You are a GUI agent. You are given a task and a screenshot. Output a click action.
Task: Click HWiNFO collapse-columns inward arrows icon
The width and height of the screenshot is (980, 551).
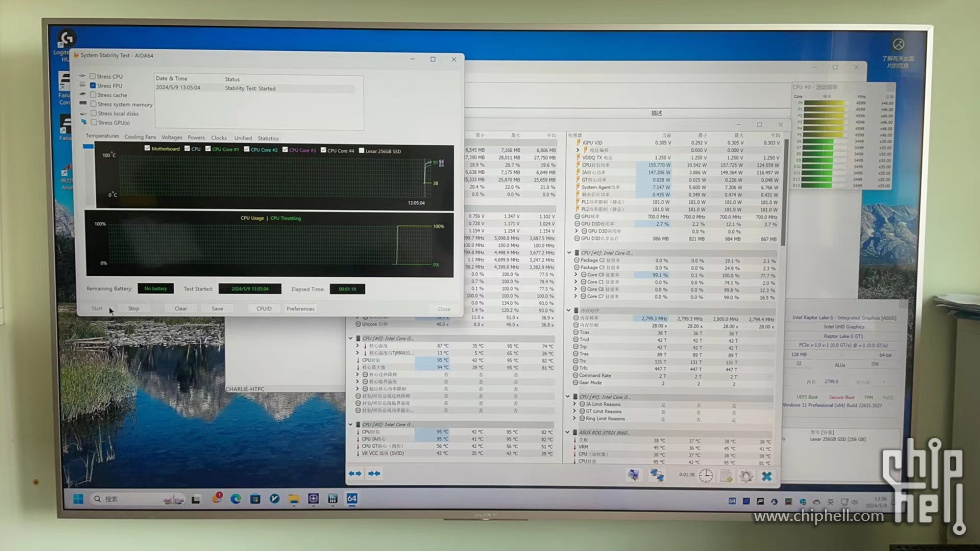click(374, 474)
